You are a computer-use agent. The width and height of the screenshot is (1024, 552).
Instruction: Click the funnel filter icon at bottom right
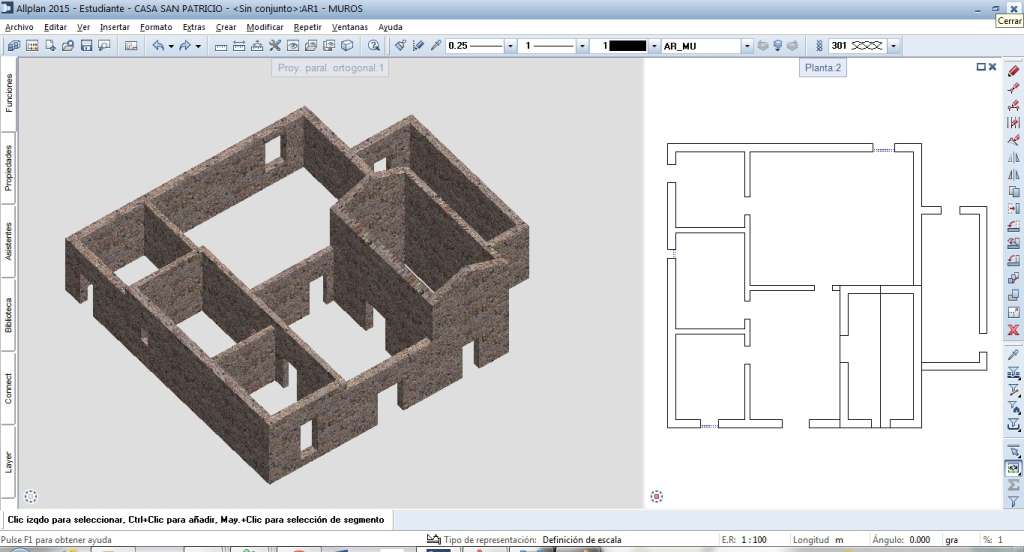pos(1013,501)
